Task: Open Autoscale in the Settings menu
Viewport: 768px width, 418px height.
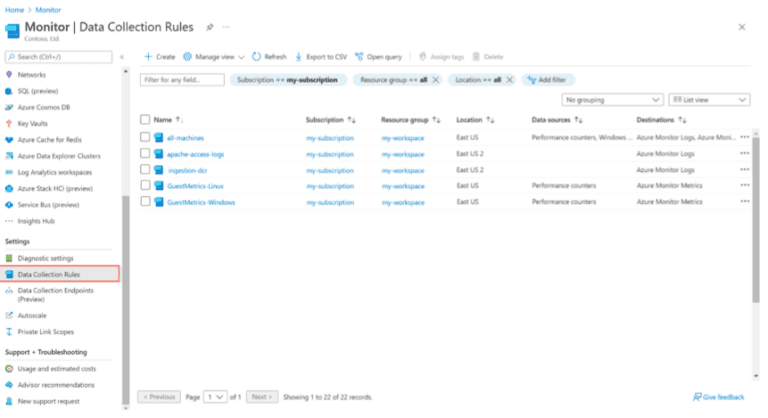Action: 32,315
